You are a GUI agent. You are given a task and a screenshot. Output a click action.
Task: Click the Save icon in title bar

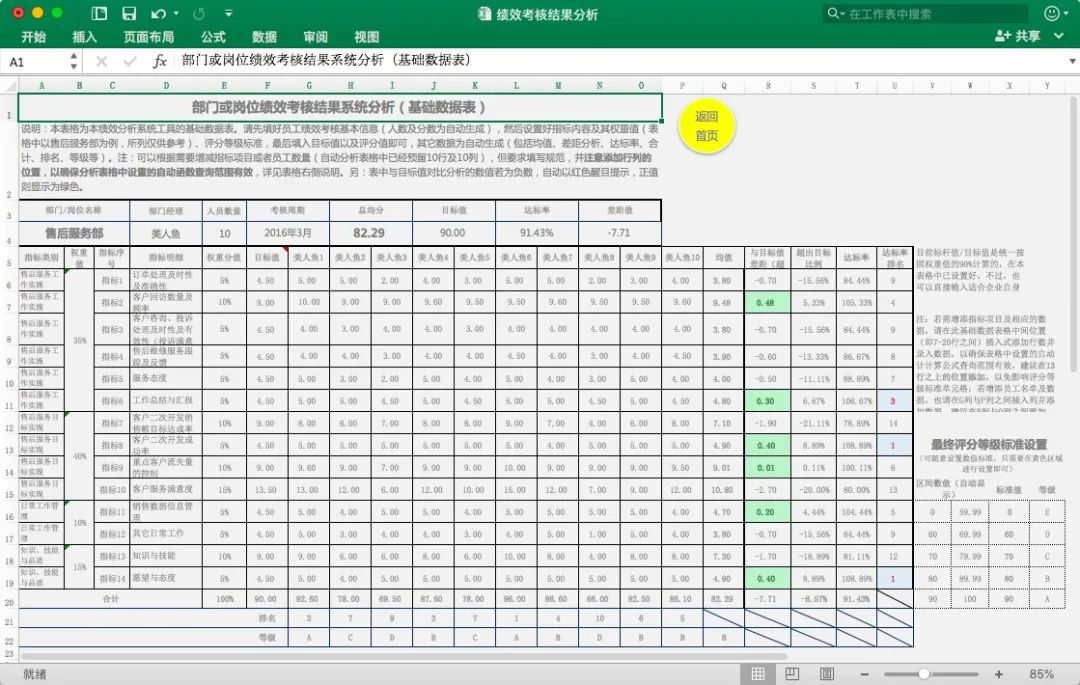tap(128, 14)
